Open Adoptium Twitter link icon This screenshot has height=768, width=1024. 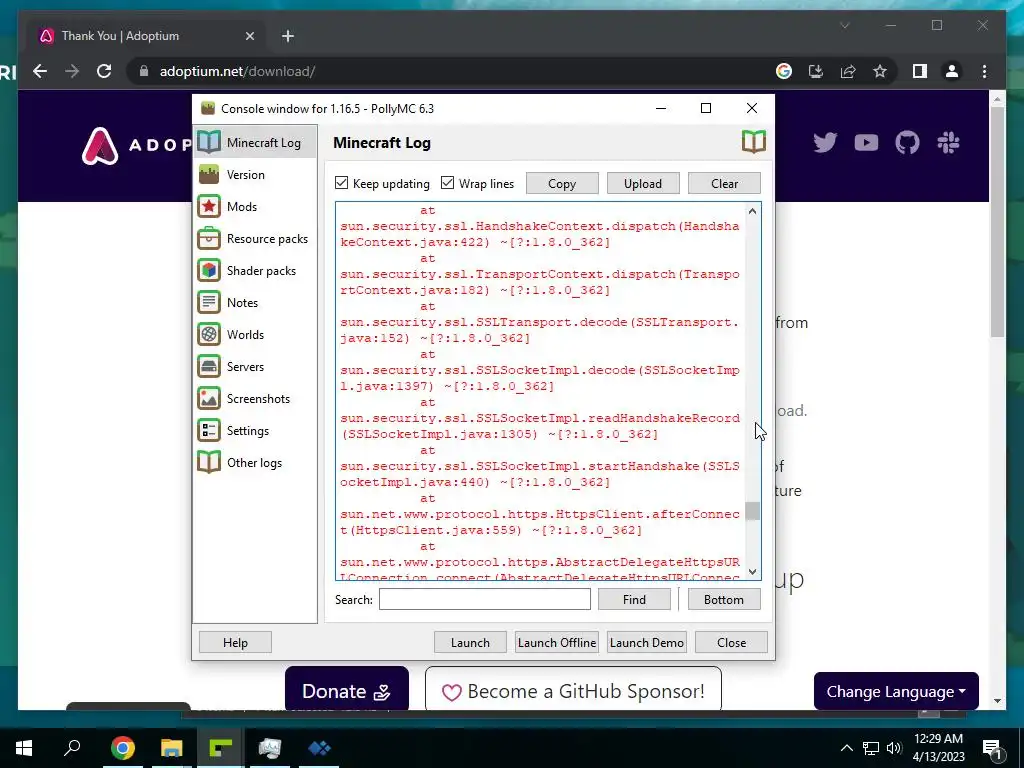825,142
